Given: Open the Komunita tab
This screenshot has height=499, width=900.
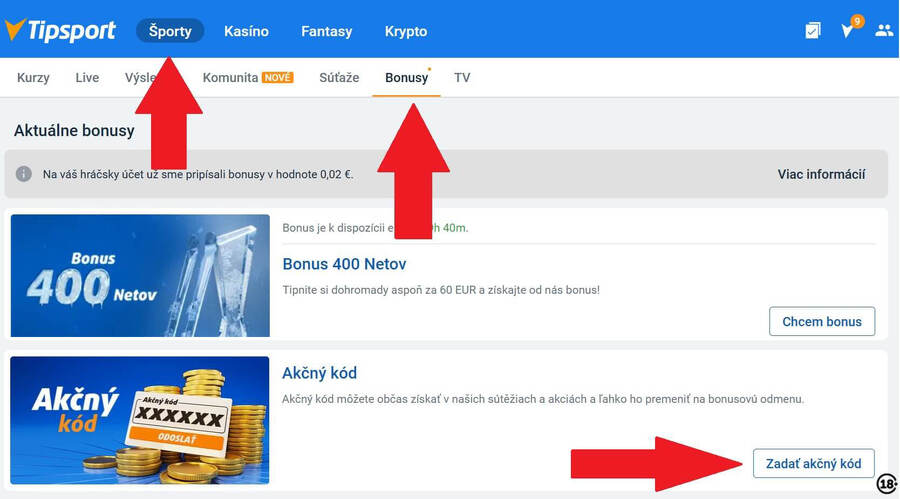Looking at the screenshot, I should [248, 78].
